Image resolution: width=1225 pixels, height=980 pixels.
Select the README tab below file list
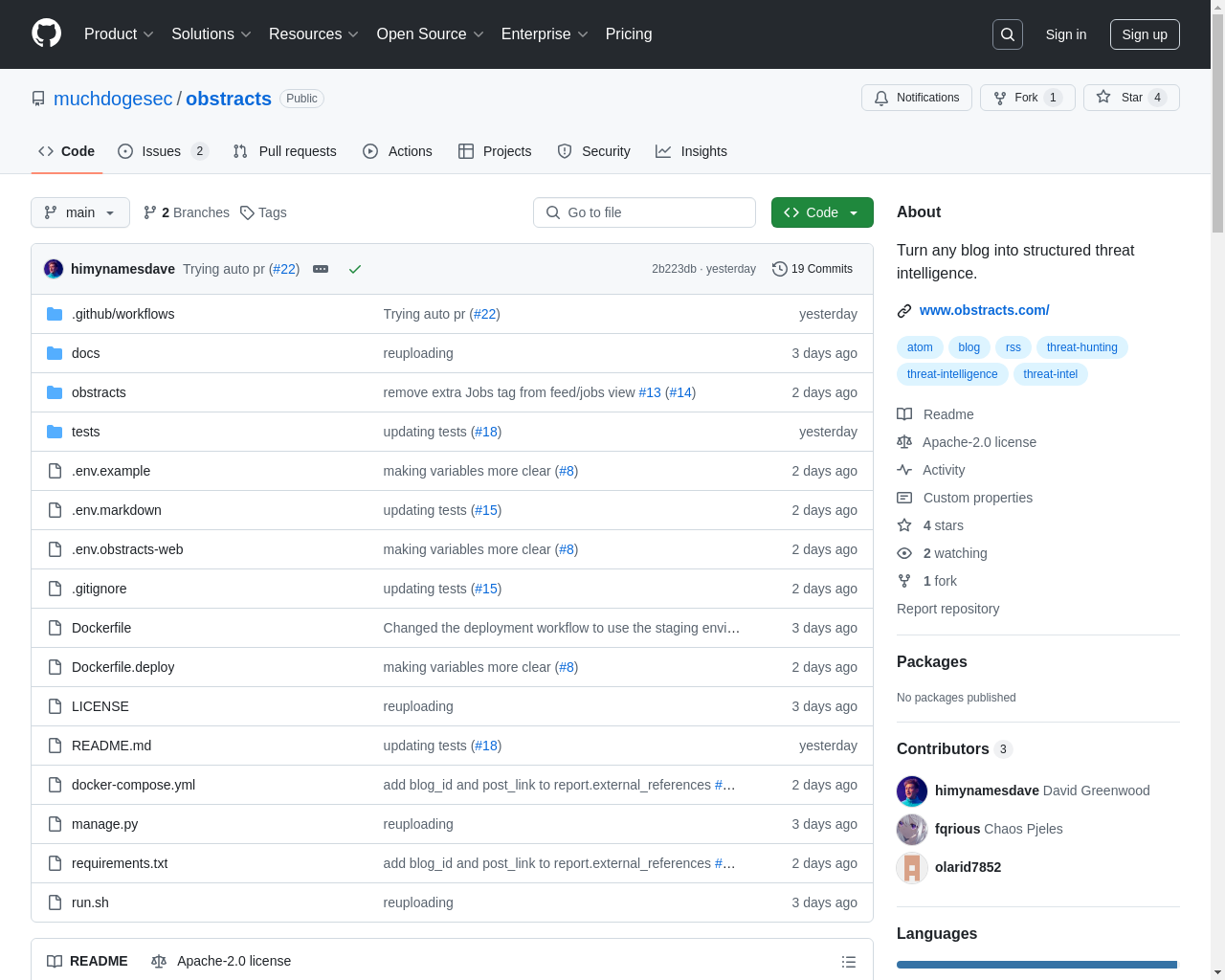tap(87, 961)
